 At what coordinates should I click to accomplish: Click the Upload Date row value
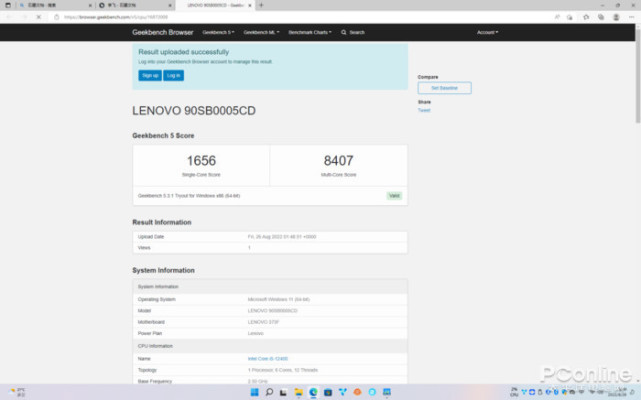click(x=282, y=237)
